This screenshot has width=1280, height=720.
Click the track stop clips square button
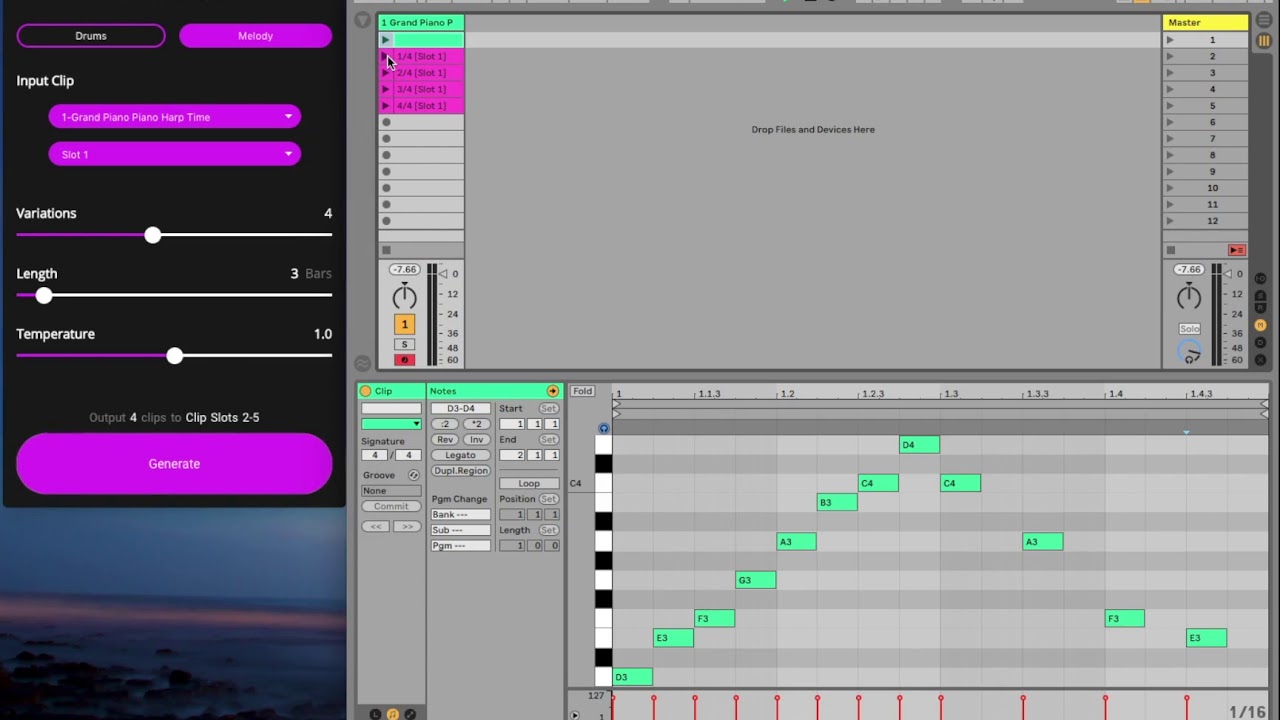pyautogui.click(x=387, y=250)
